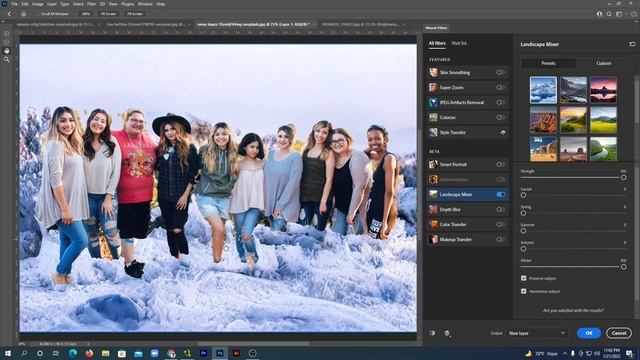
Task: Click the OK button
Action: click(x=589, y=333)
